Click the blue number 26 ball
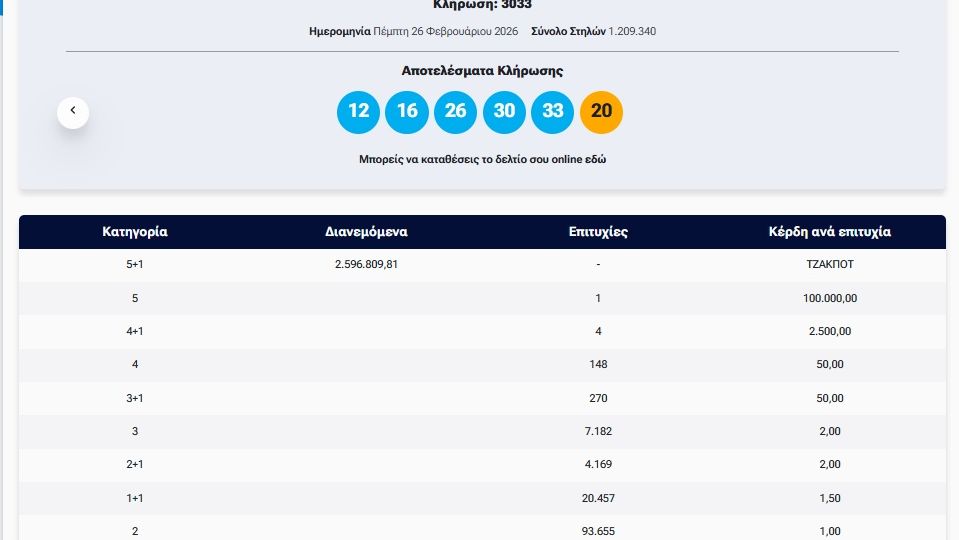Screen dimensions: 959x540 (455, 111)
